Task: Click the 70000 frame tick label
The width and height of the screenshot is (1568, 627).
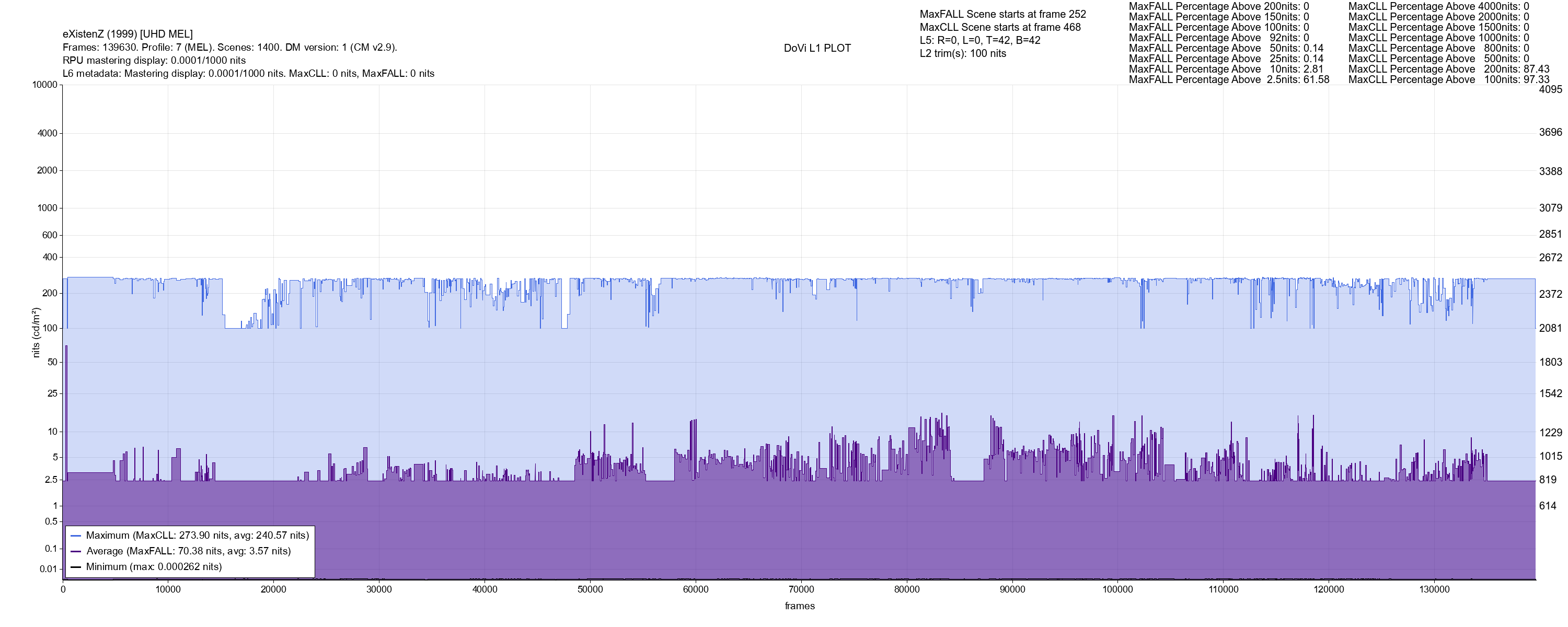Action: coord(801,589)
